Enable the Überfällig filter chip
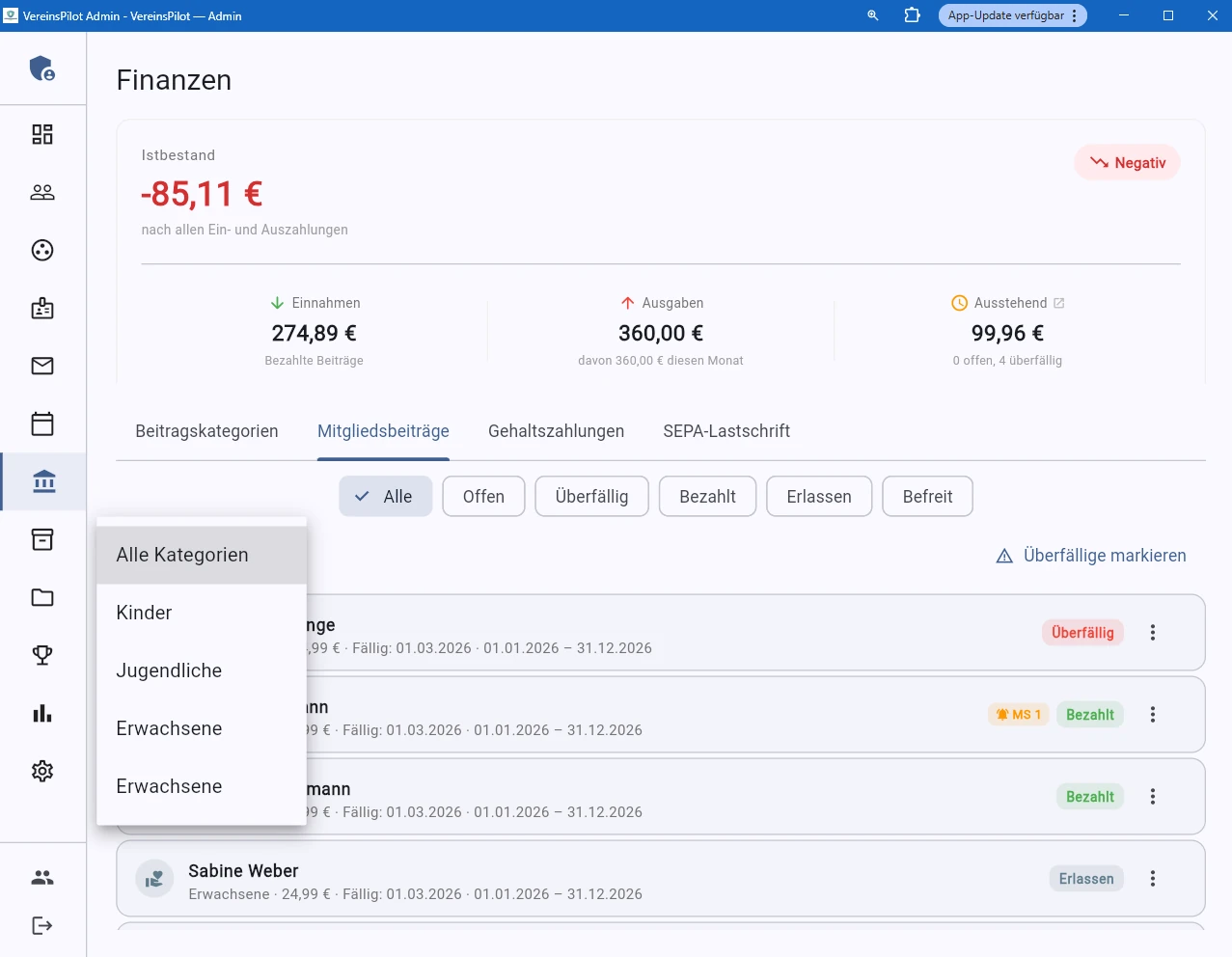Screen dimensions: 1232x957 (x=591, y=496)
